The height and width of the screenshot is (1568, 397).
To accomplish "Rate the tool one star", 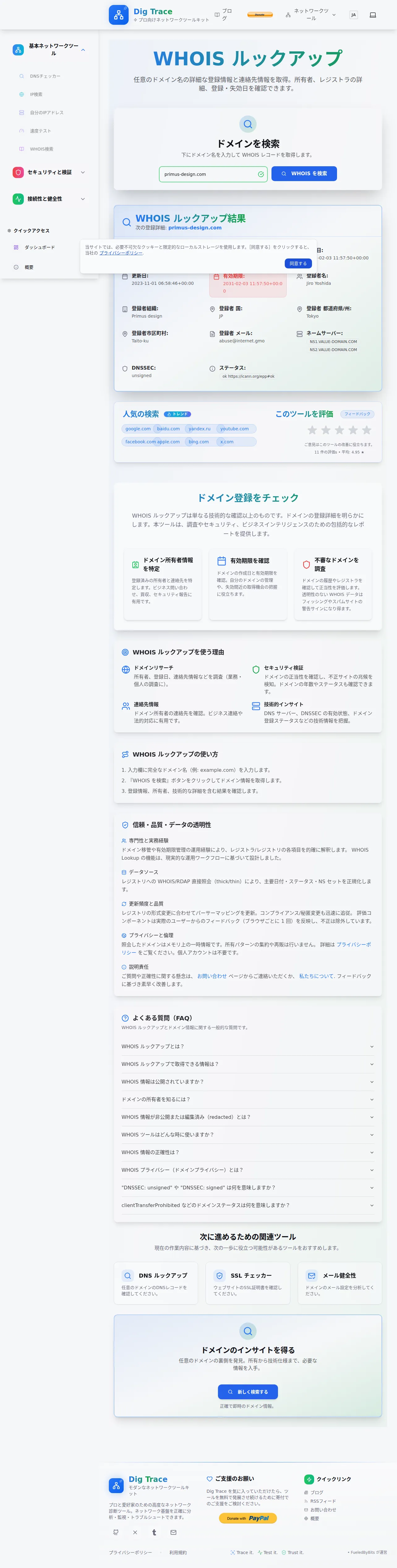I will (312, 430).
